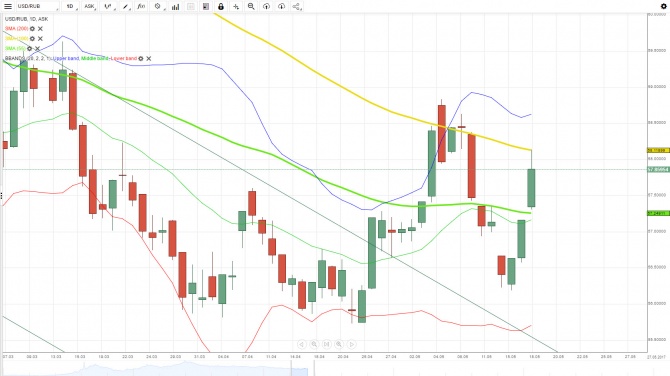Click the BBANDS legend label text
The width and height of the screenshot is (670, 376).
28,58
